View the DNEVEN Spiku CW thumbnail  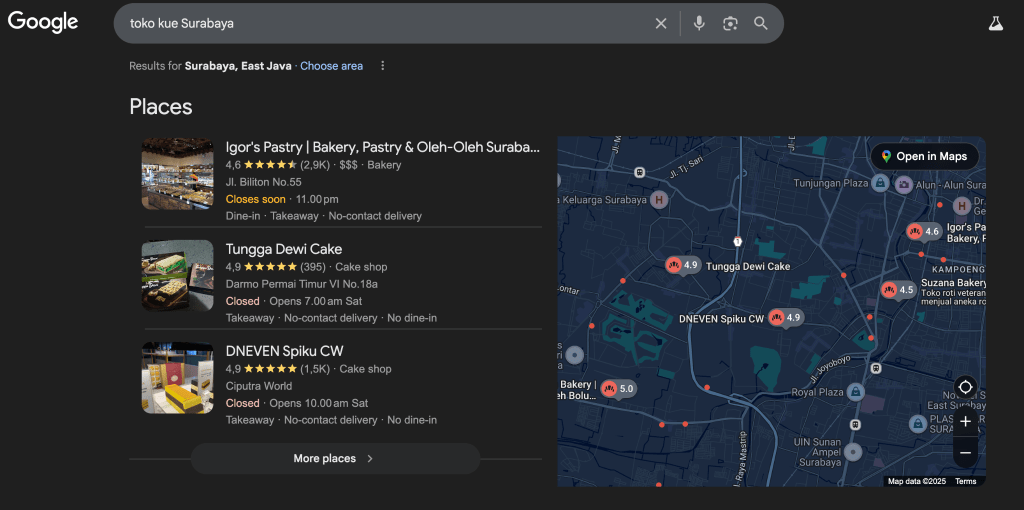click(x=177, y=378)
